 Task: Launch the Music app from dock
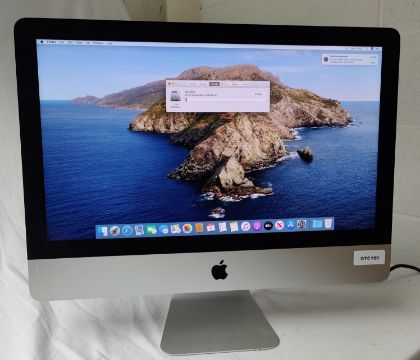click(x=245, y=226)
